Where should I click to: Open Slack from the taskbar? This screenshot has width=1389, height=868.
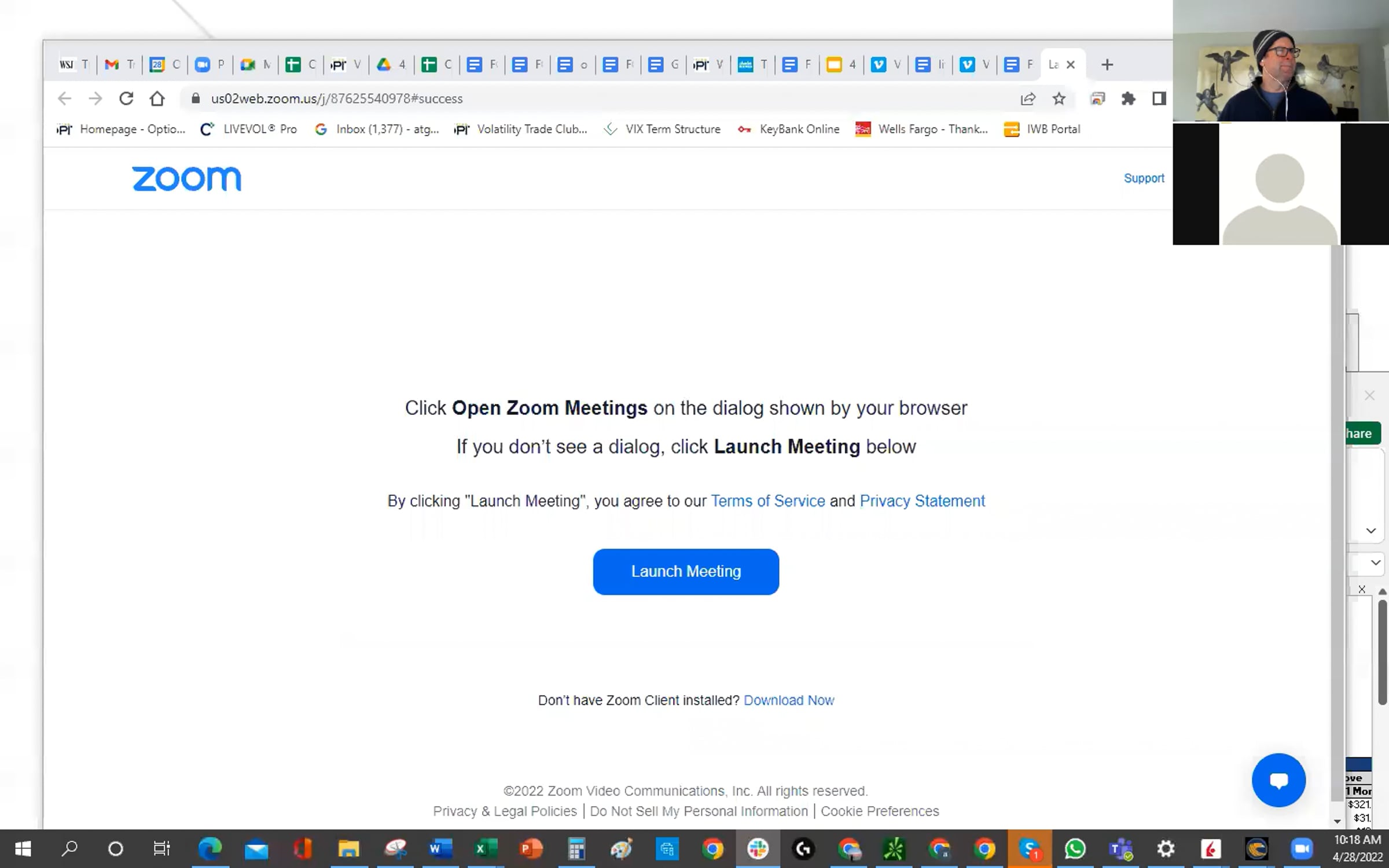[758, 849]
